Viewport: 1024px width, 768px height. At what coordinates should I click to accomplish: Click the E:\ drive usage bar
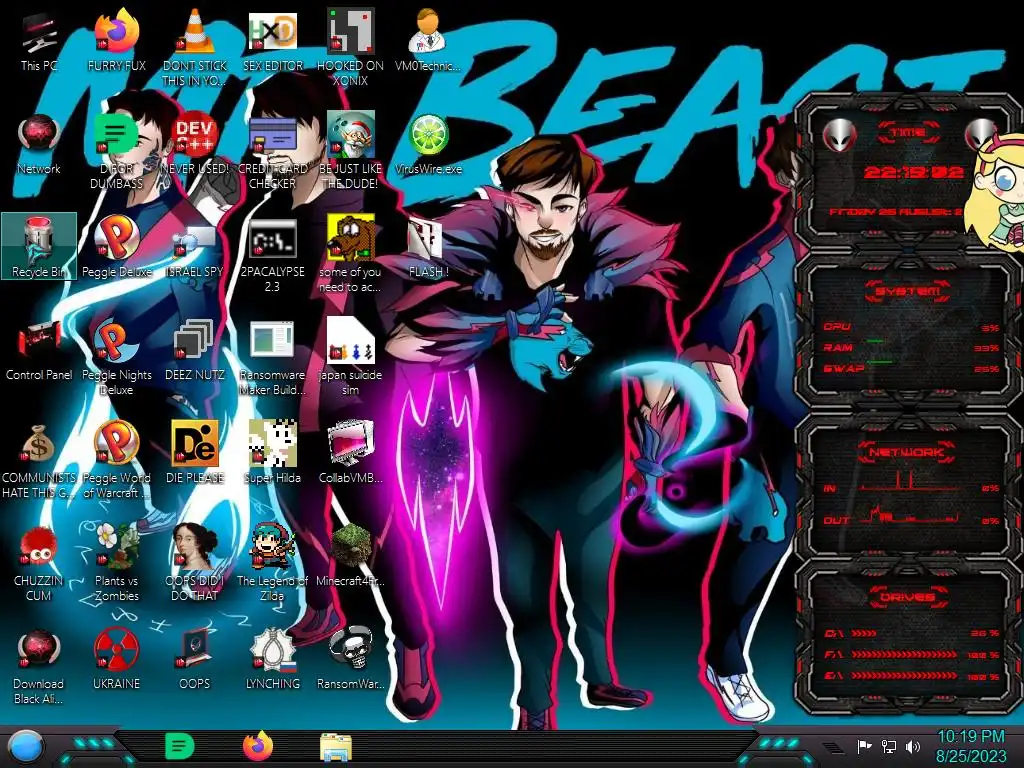904,675
